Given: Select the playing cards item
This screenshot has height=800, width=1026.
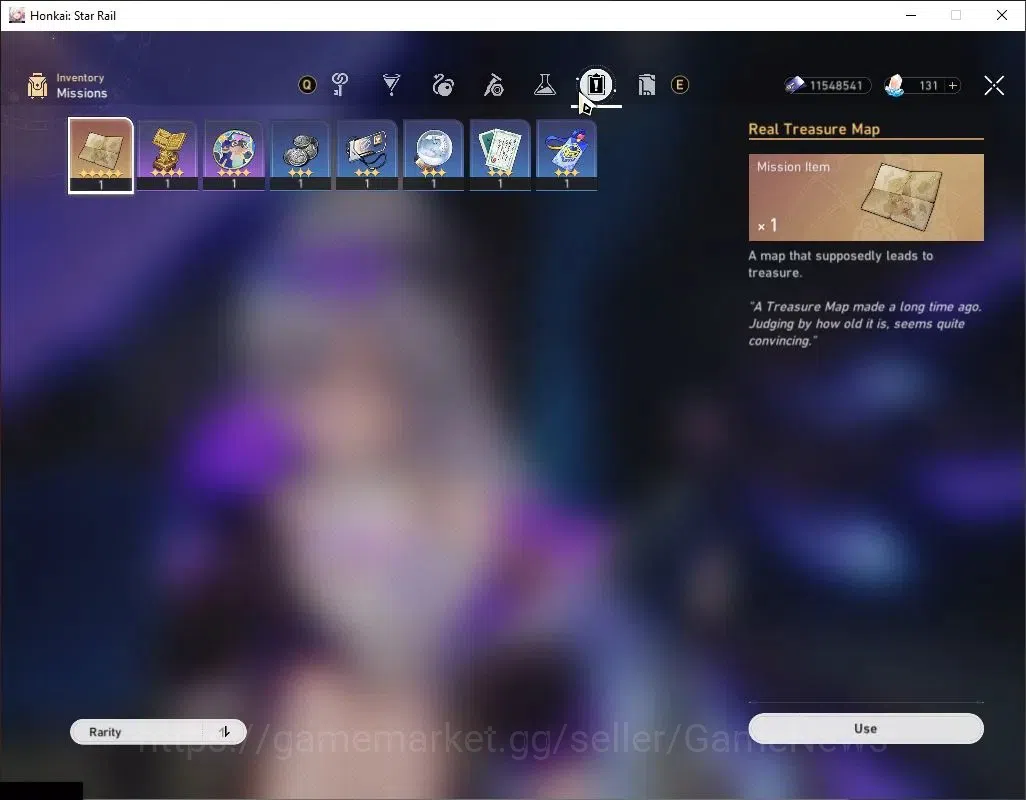Looking at the screenshot, I should [500, 156].
